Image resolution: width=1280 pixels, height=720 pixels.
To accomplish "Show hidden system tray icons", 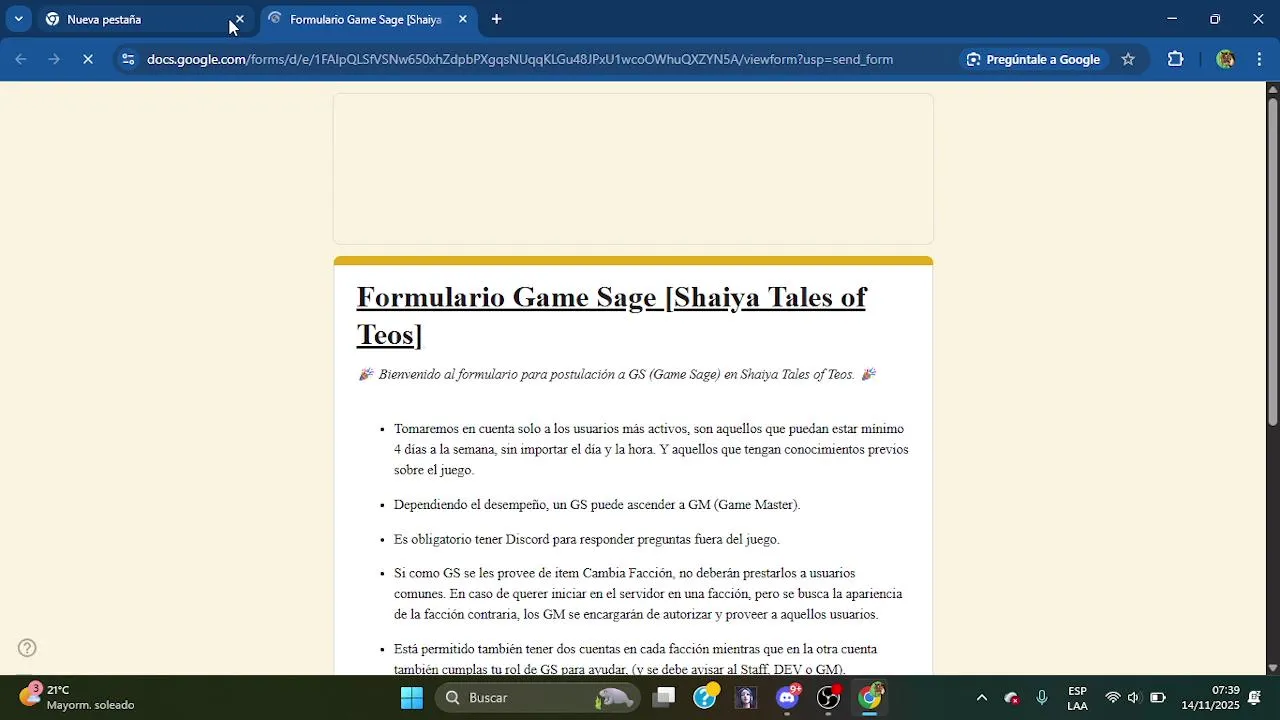I will [x=981, y=697].
